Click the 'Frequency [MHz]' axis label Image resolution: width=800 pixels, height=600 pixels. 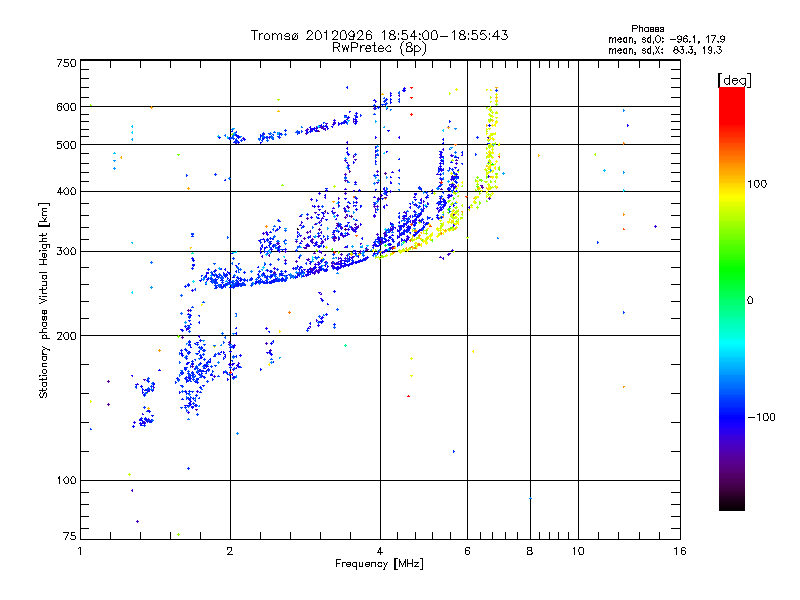click(x=379, y=564)
